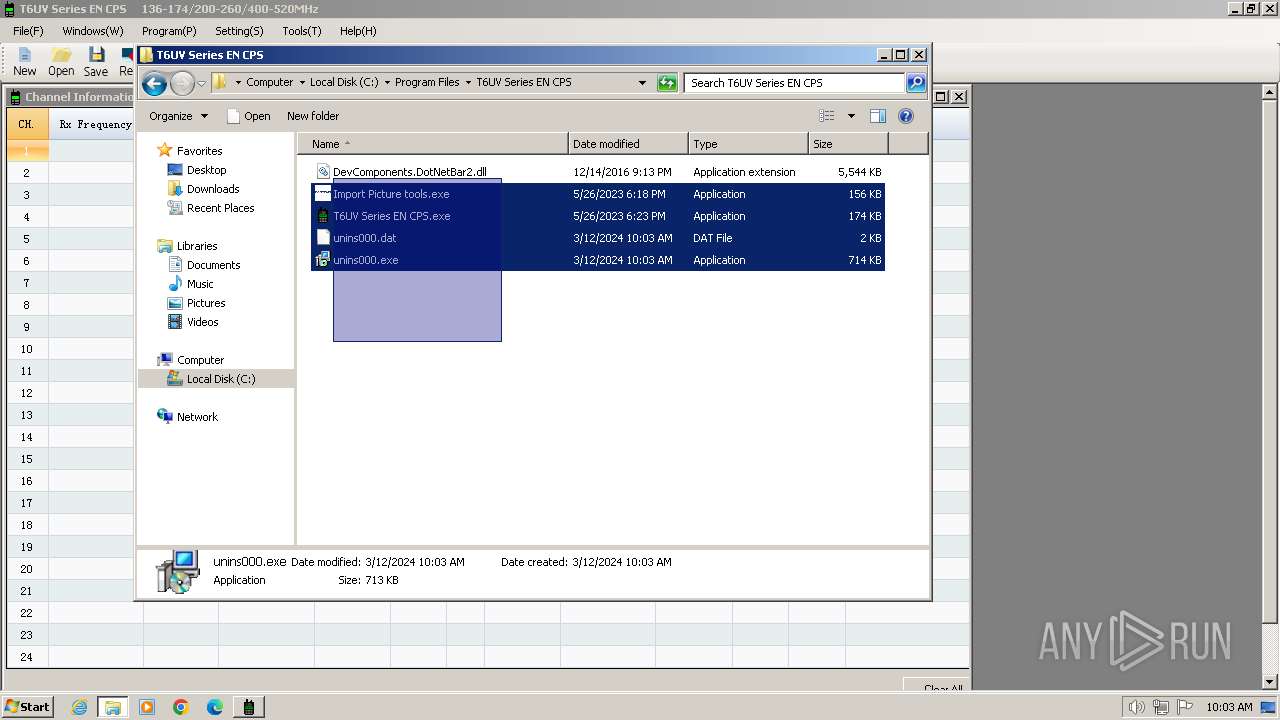Sort by Size column header
Viewport: 1280px width, 720px height.
[848, 144]
